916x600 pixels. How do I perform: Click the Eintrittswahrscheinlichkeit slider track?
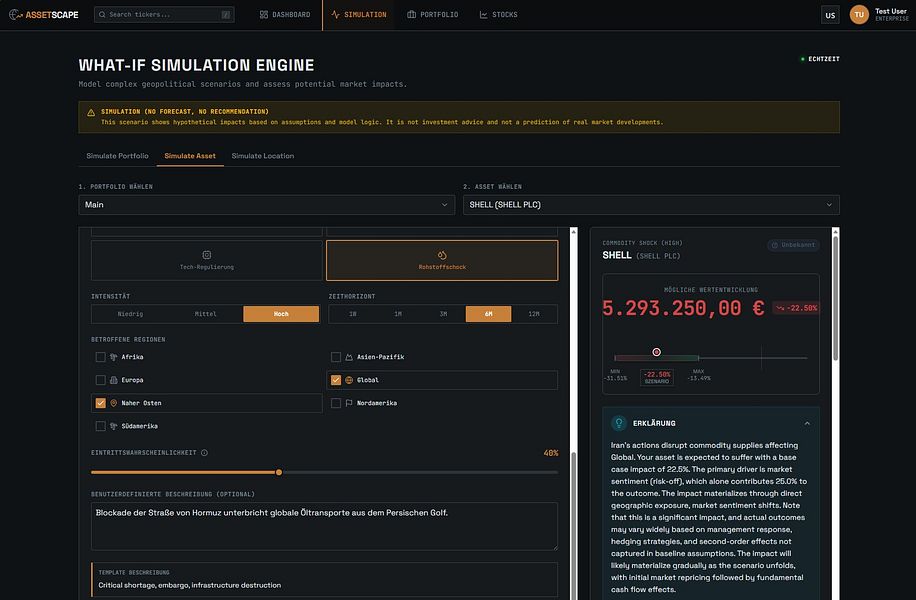(324, 472)
